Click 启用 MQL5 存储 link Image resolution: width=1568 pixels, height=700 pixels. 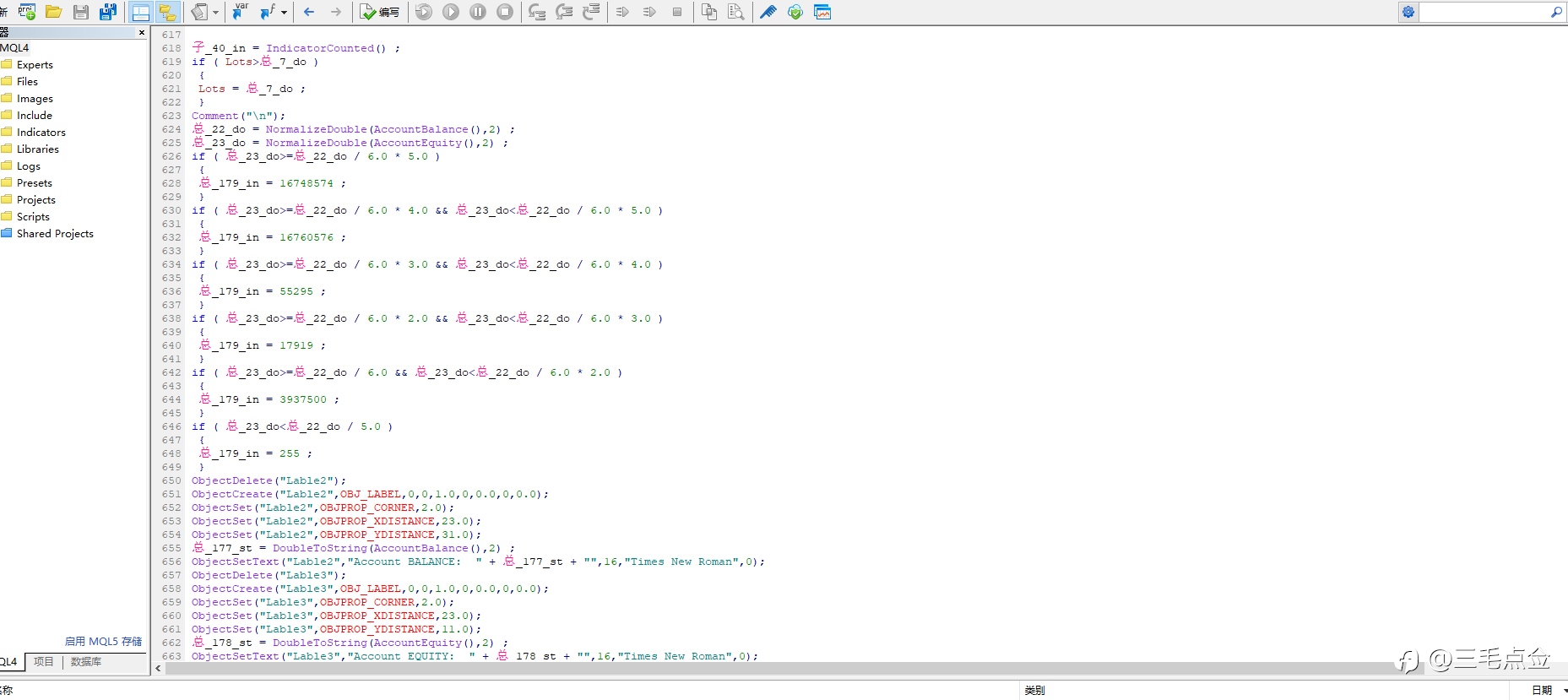click(103, 642)
